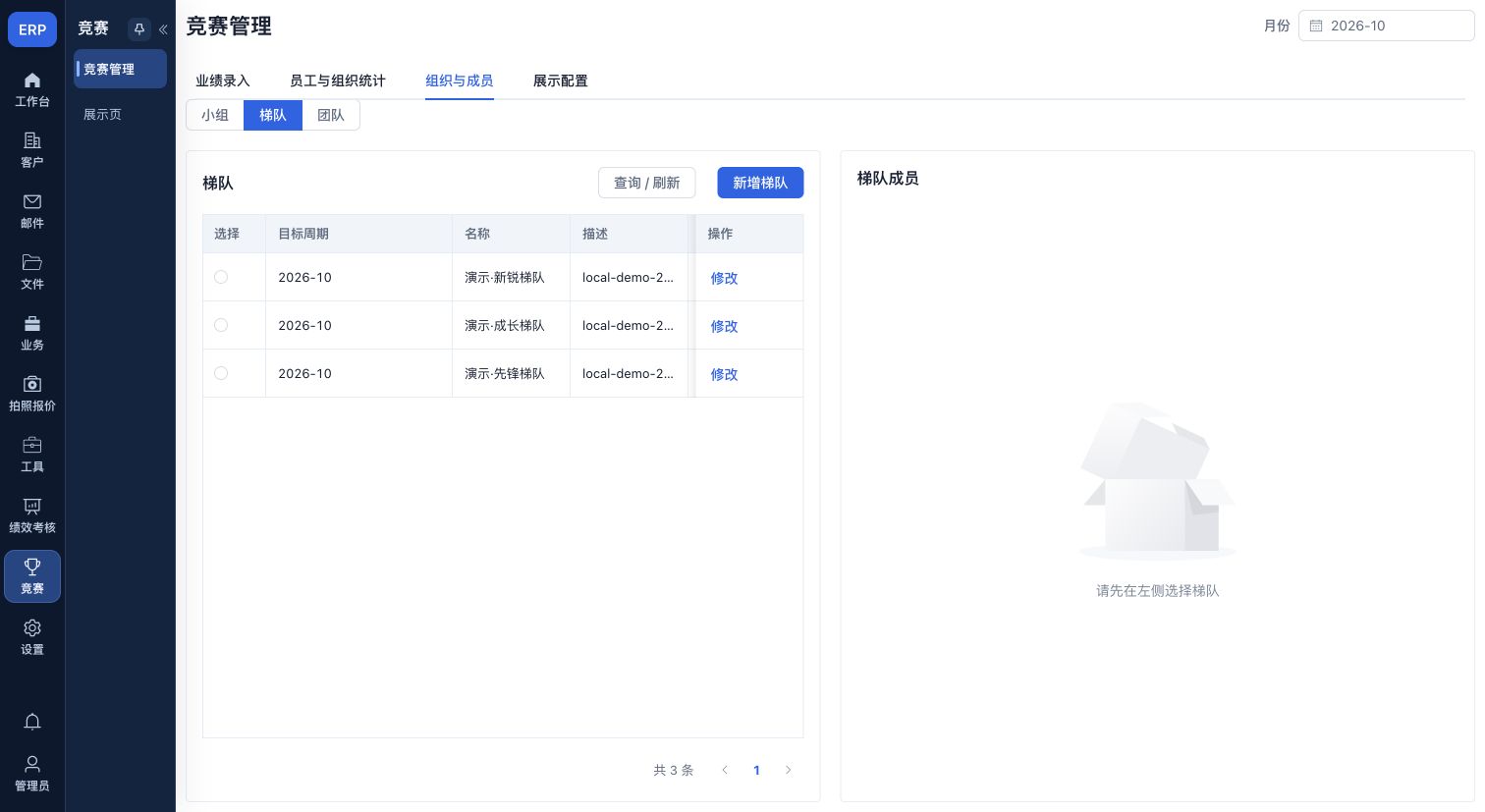Image resolution: width=1485 pixels, height=812 pixels.
Task: Select radio for 演示·先锋梯队
Action: point(221,373)
